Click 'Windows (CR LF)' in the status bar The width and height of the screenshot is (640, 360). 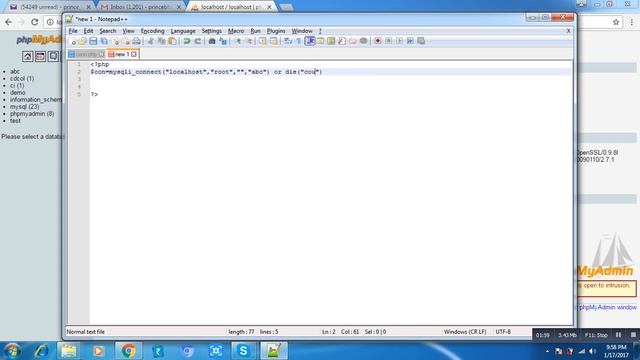coord(465,332)
